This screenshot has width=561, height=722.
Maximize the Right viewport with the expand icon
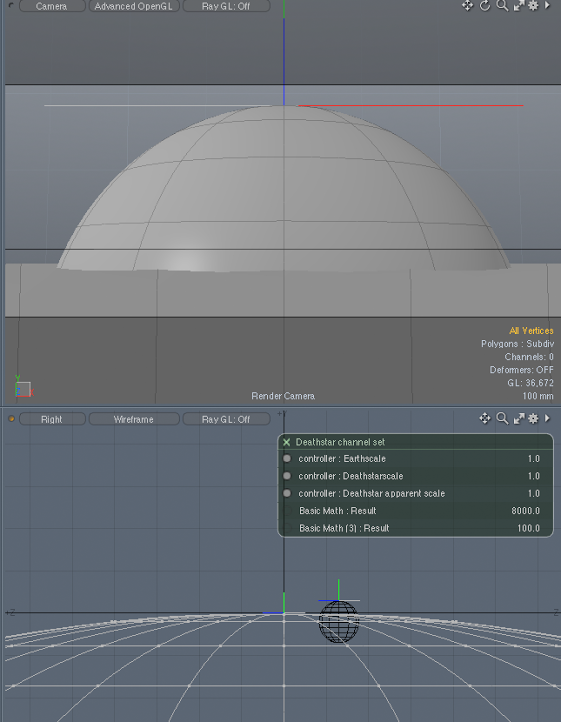pyautogui.click(x=519, y=418)
